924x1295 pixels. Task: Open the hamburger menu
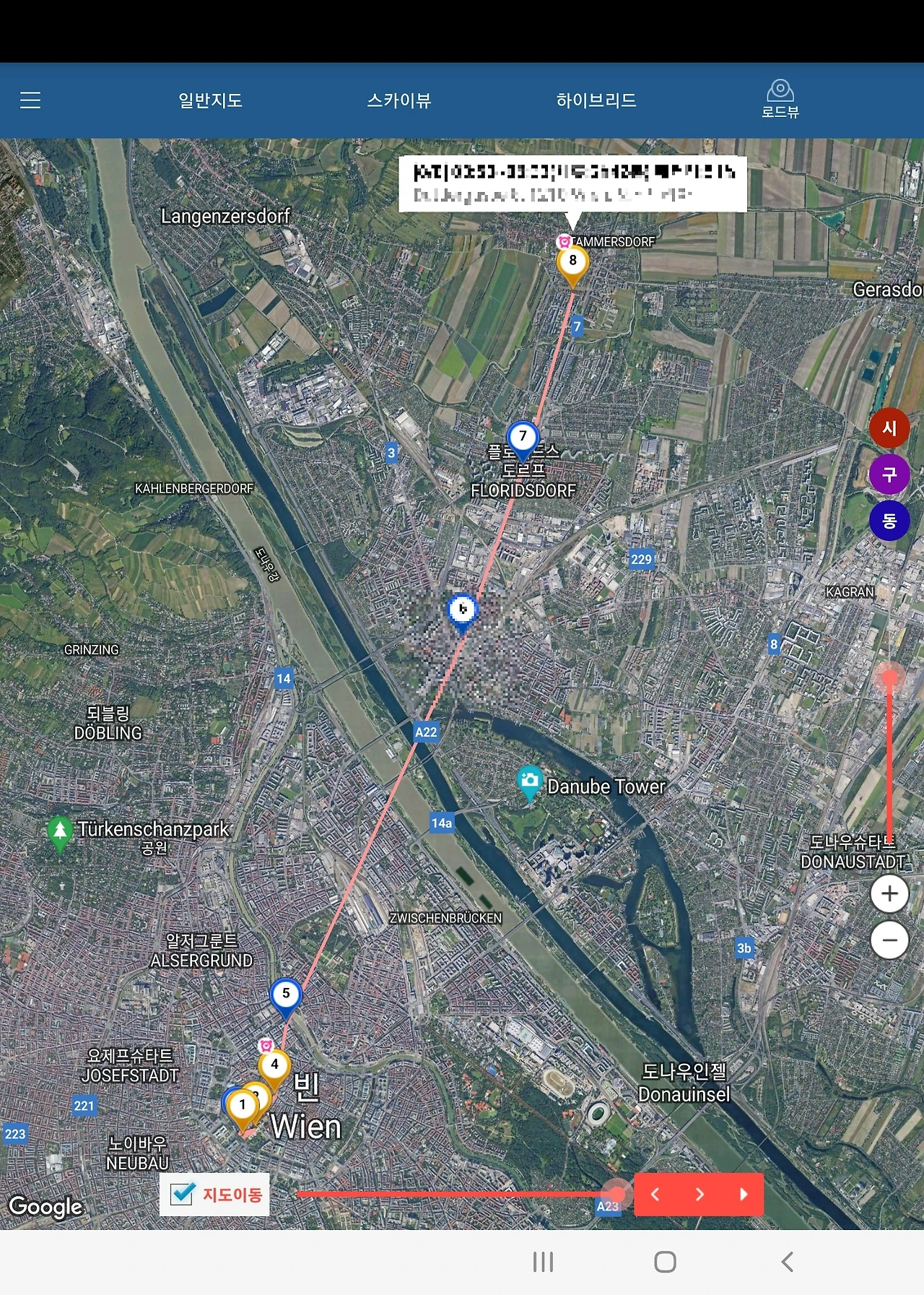[x=30, y=100]
